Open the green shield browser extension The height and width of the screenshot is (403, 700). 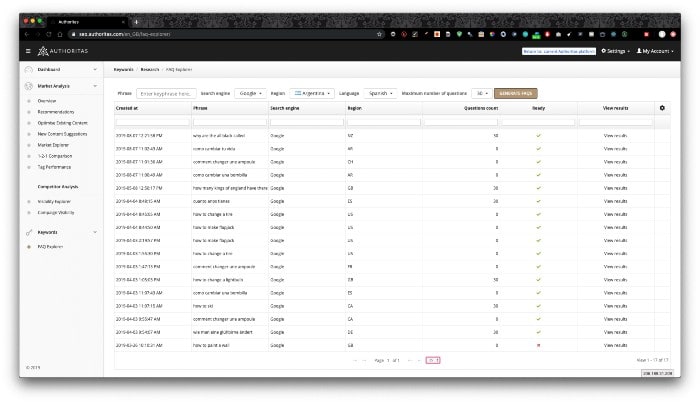pos(459,34)
